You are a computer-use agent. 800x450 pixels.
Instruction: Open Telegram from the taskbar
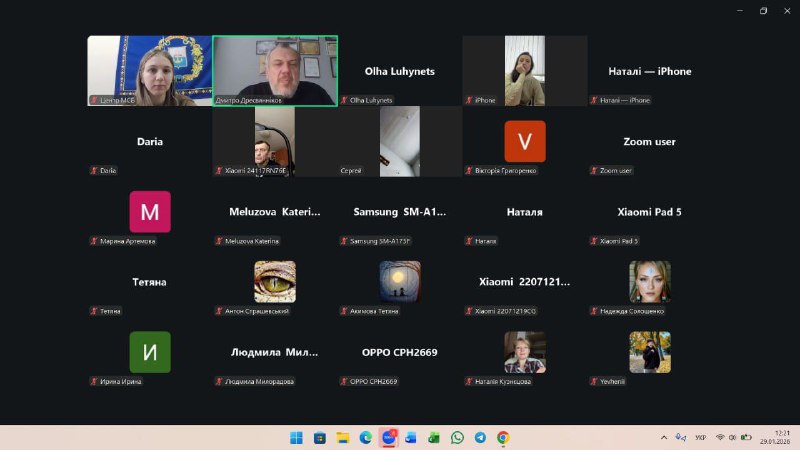pyautogui.click(x=480, y=438)
